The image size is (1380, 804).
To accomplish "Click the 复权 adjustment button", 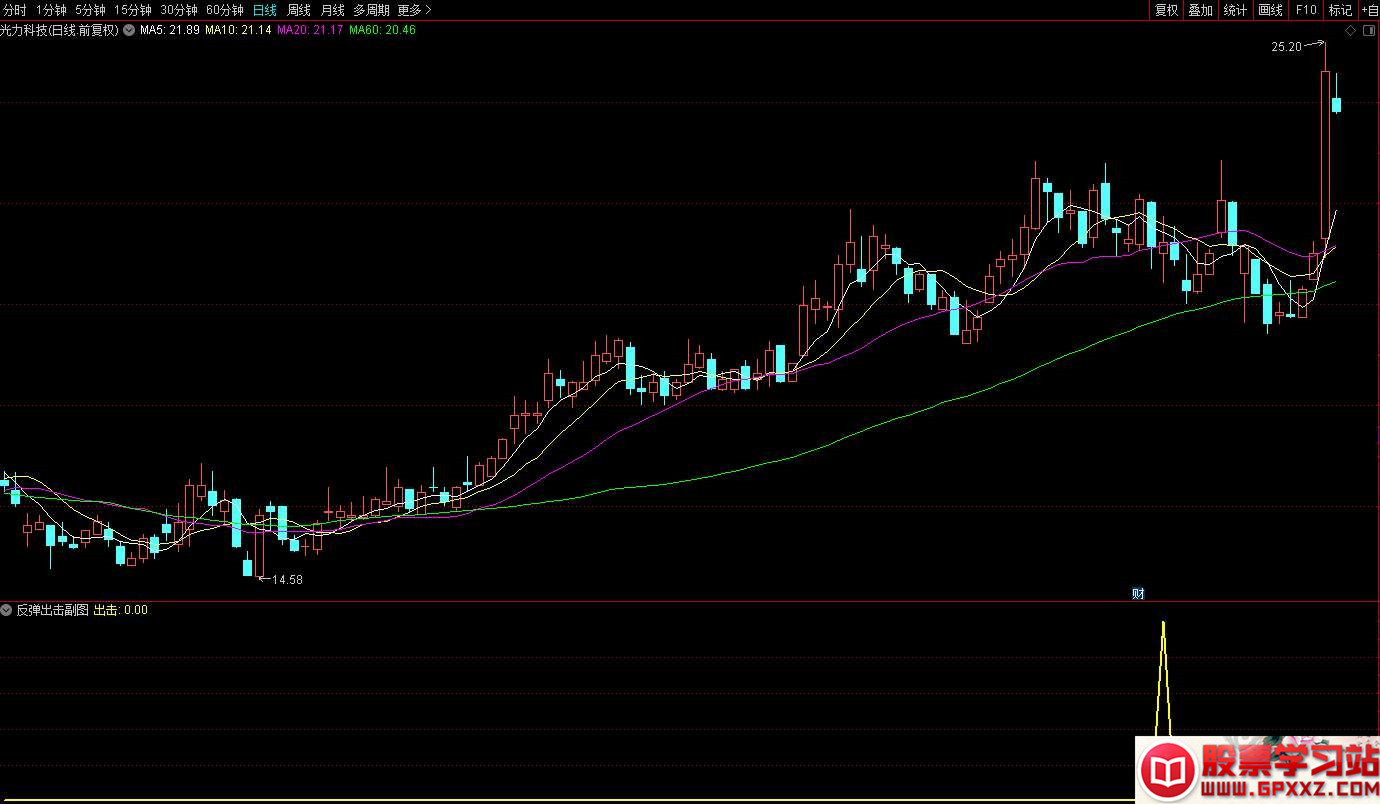I will tap(1166, 10).
